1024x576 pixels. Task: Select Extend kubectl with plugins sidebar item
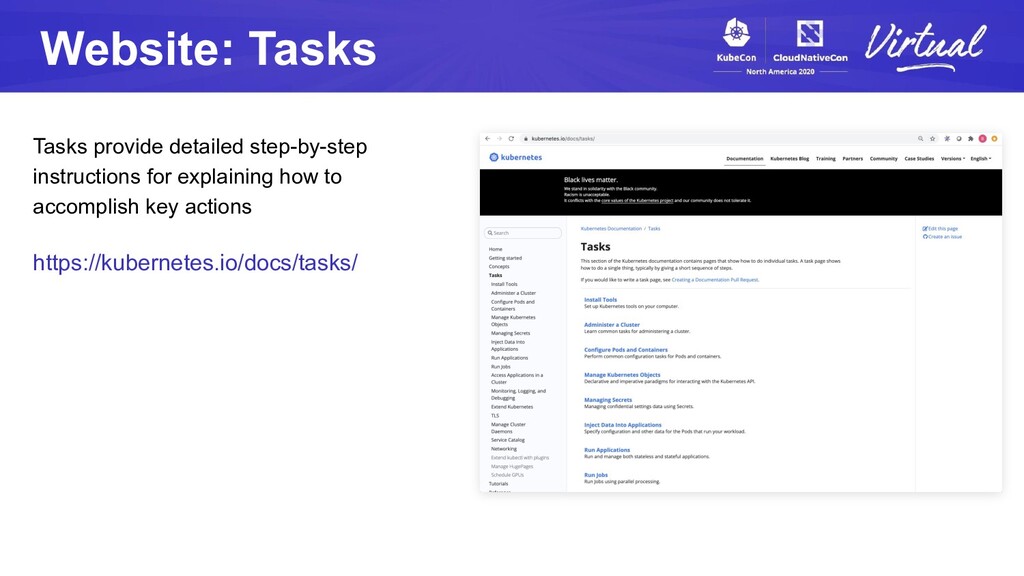click(520, 458)
